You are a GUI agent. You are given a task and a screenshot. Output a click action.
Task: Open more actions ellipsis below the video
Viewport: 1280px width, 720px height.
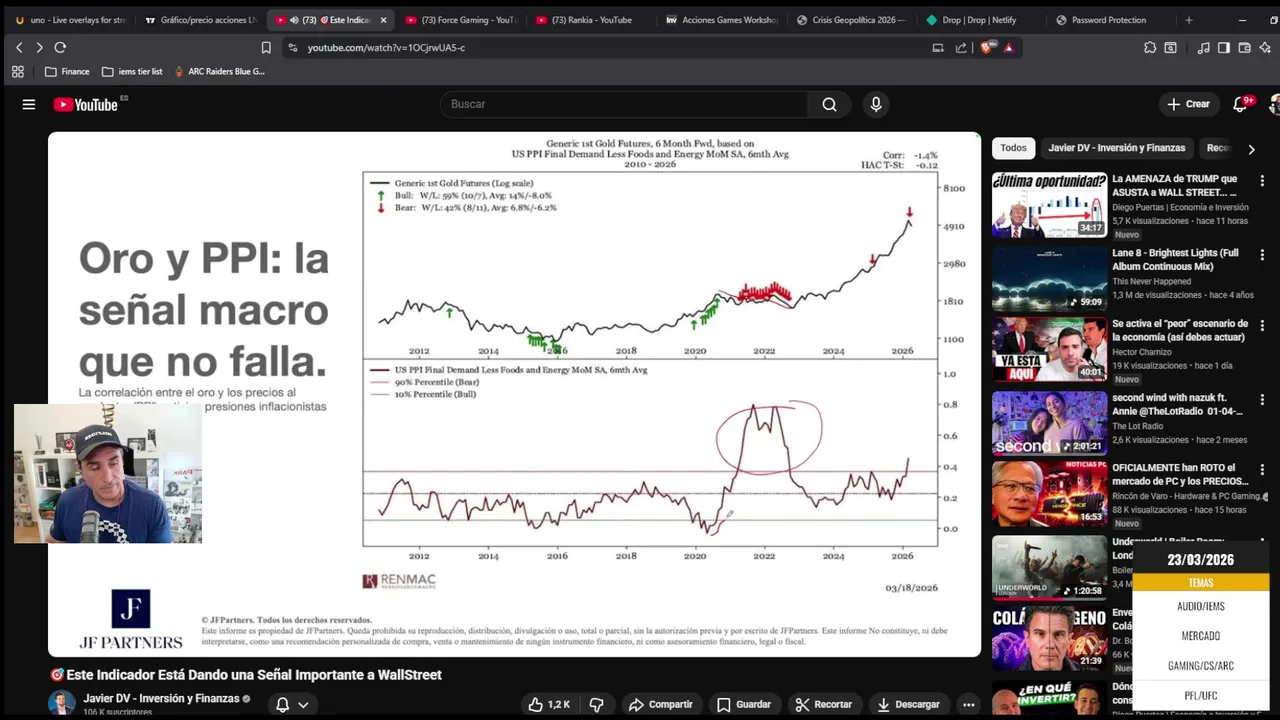coord(968,704)
